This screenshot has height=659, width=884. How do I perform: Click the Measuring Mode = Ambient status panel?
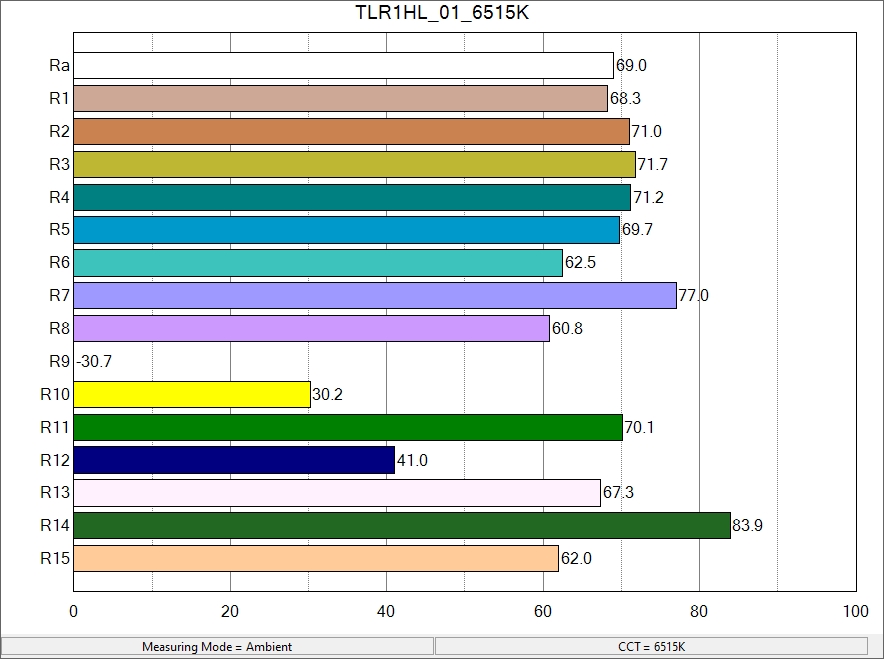click(x=217, y=647)
